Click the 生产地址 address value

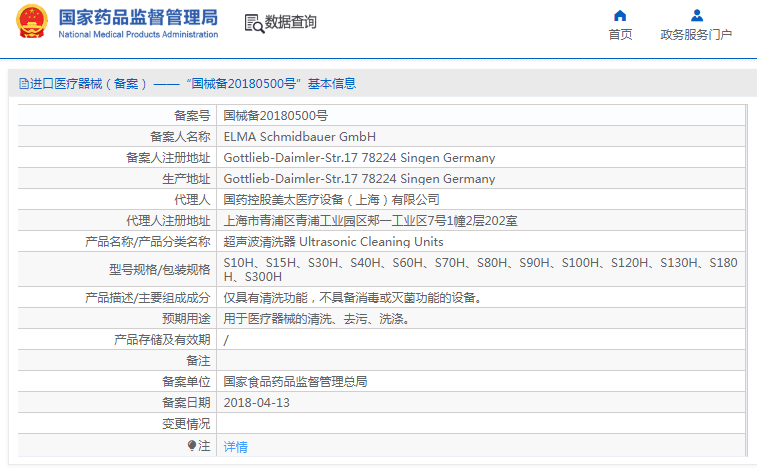point(359,179)
